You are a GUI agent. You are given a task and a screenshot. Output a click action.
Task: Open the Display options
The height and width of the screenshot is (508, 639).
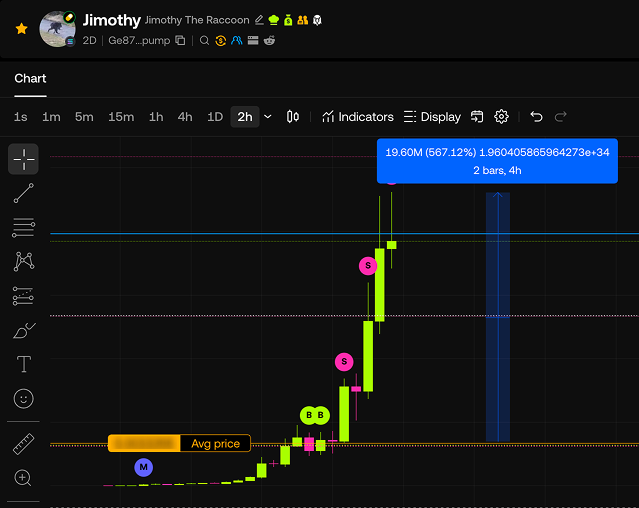coord(432,117)
